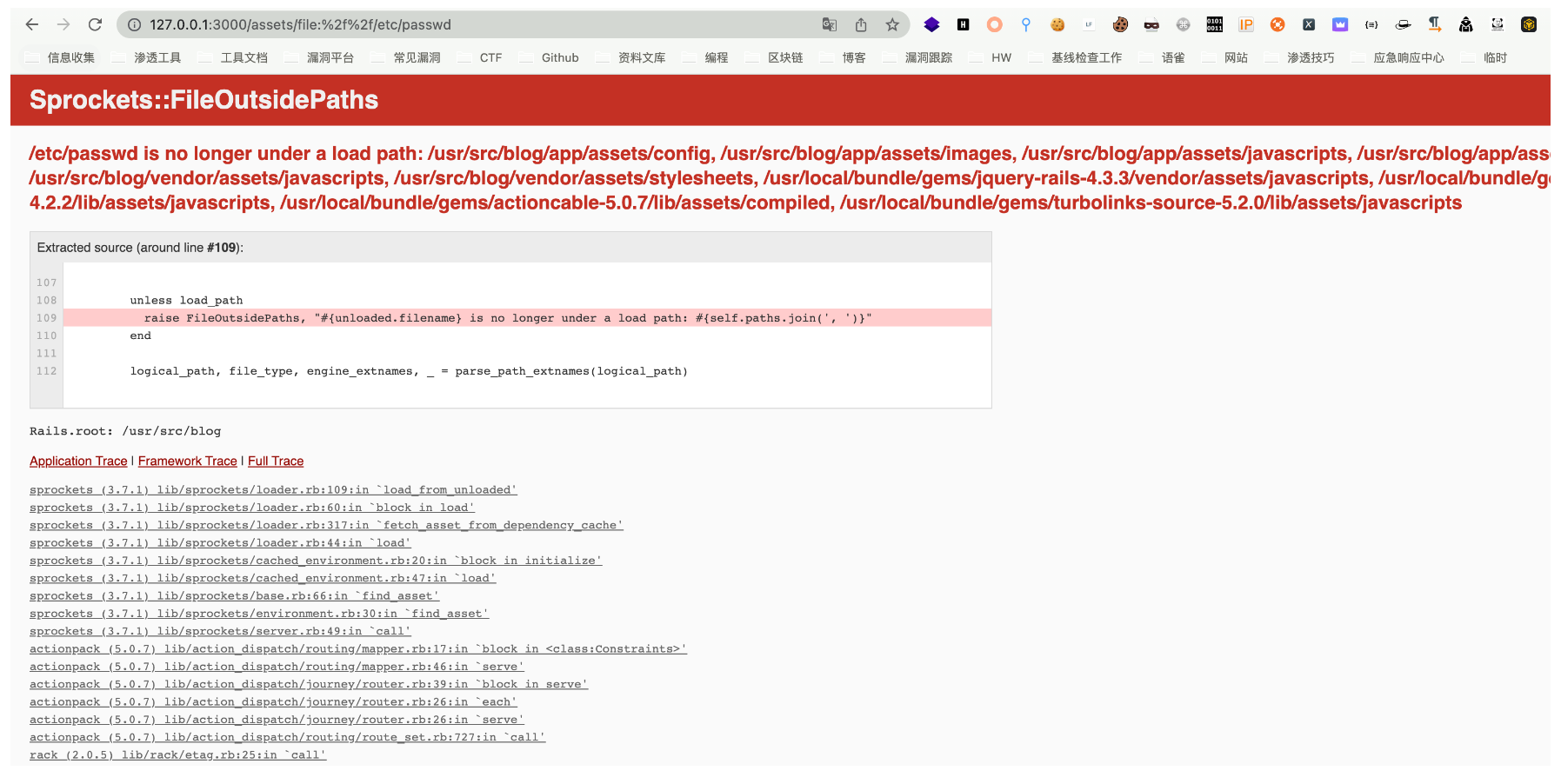Open the 0101 binary extension icon
The width and height of the screenshot is (1561, 784).
[1215, 25]
